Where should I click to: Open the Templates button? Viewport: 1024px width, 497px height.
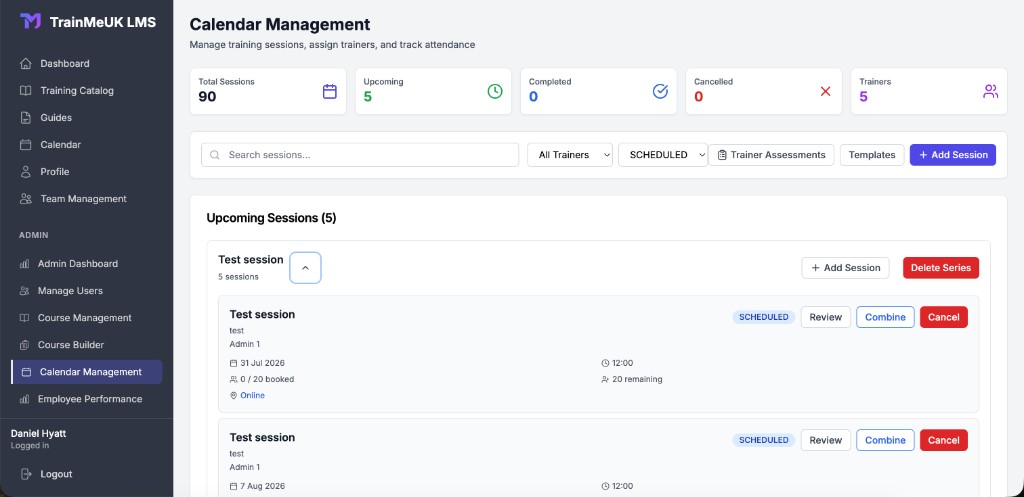tap(872, 155)
